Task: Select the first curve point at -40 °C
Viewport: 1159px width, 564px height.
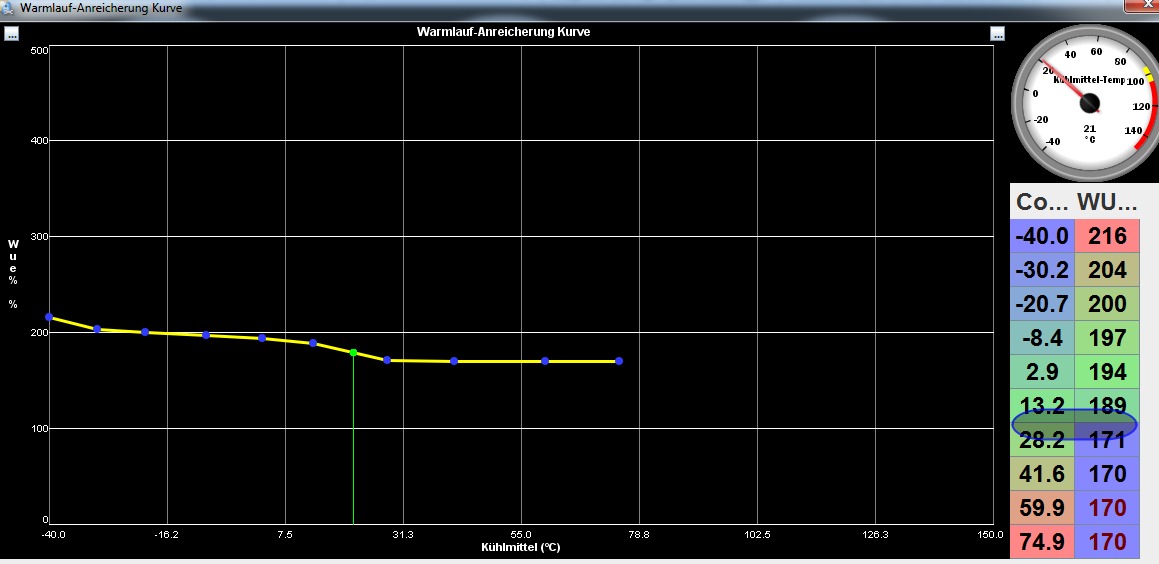Action: [49, 317]
